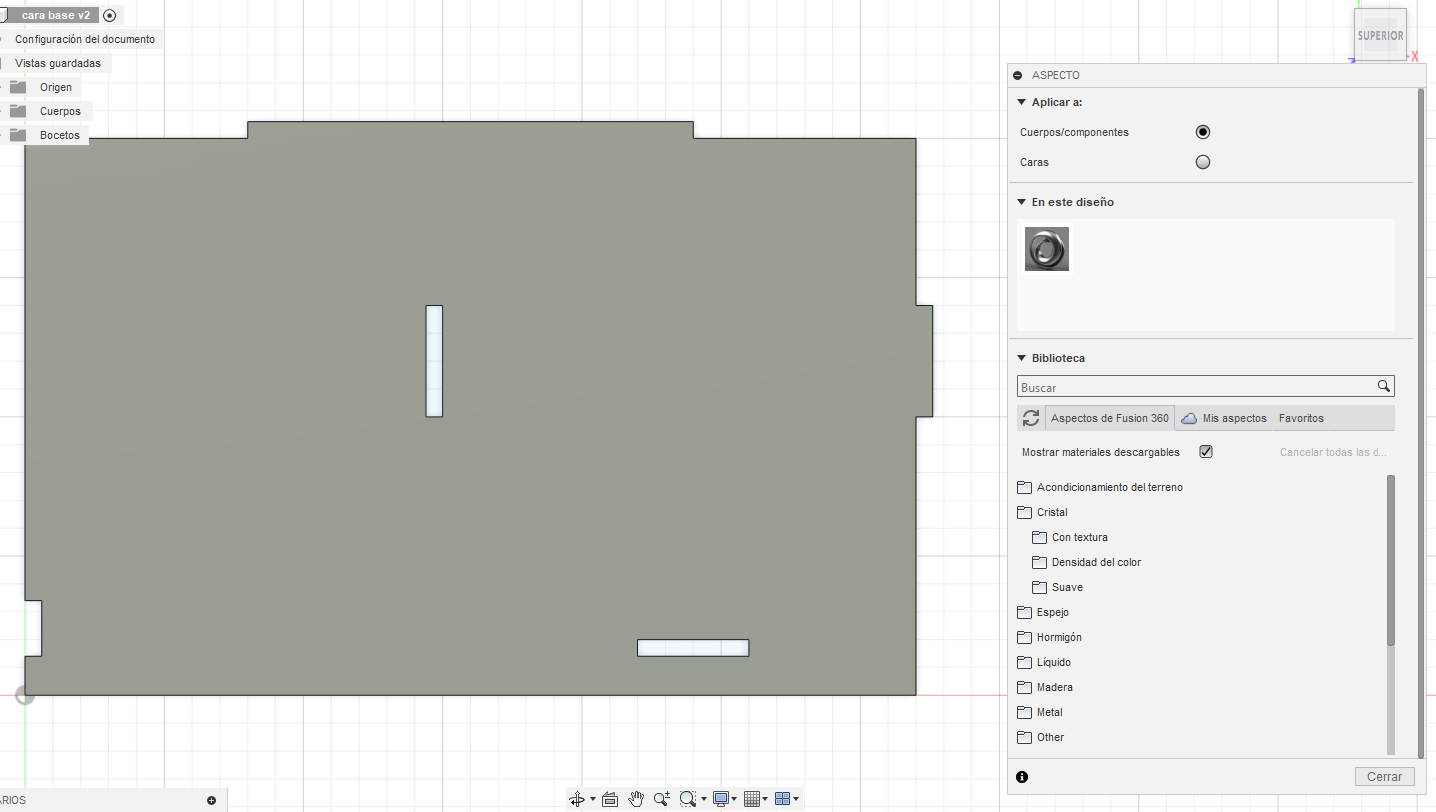1436x812 pixels.
Task: Open the 'Densidad del color' subfolder
Action: pos(1086,562)
